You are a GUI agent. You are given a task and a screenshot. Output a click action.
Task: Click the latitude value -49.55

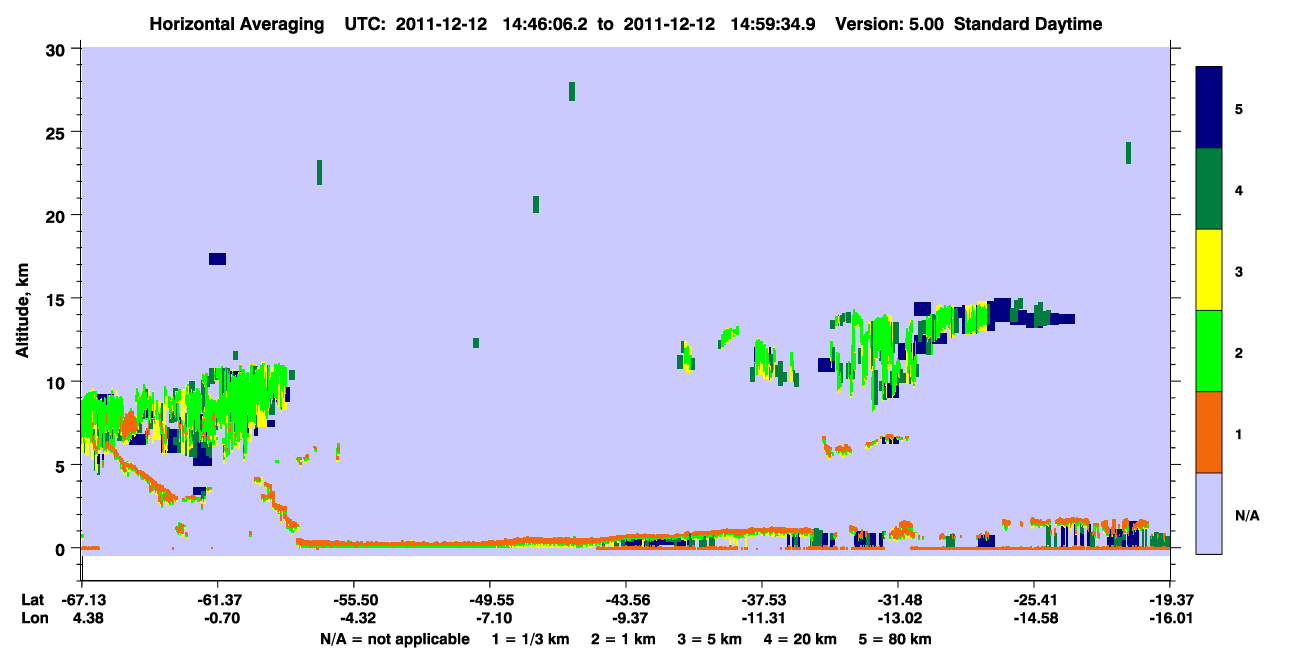490,600
